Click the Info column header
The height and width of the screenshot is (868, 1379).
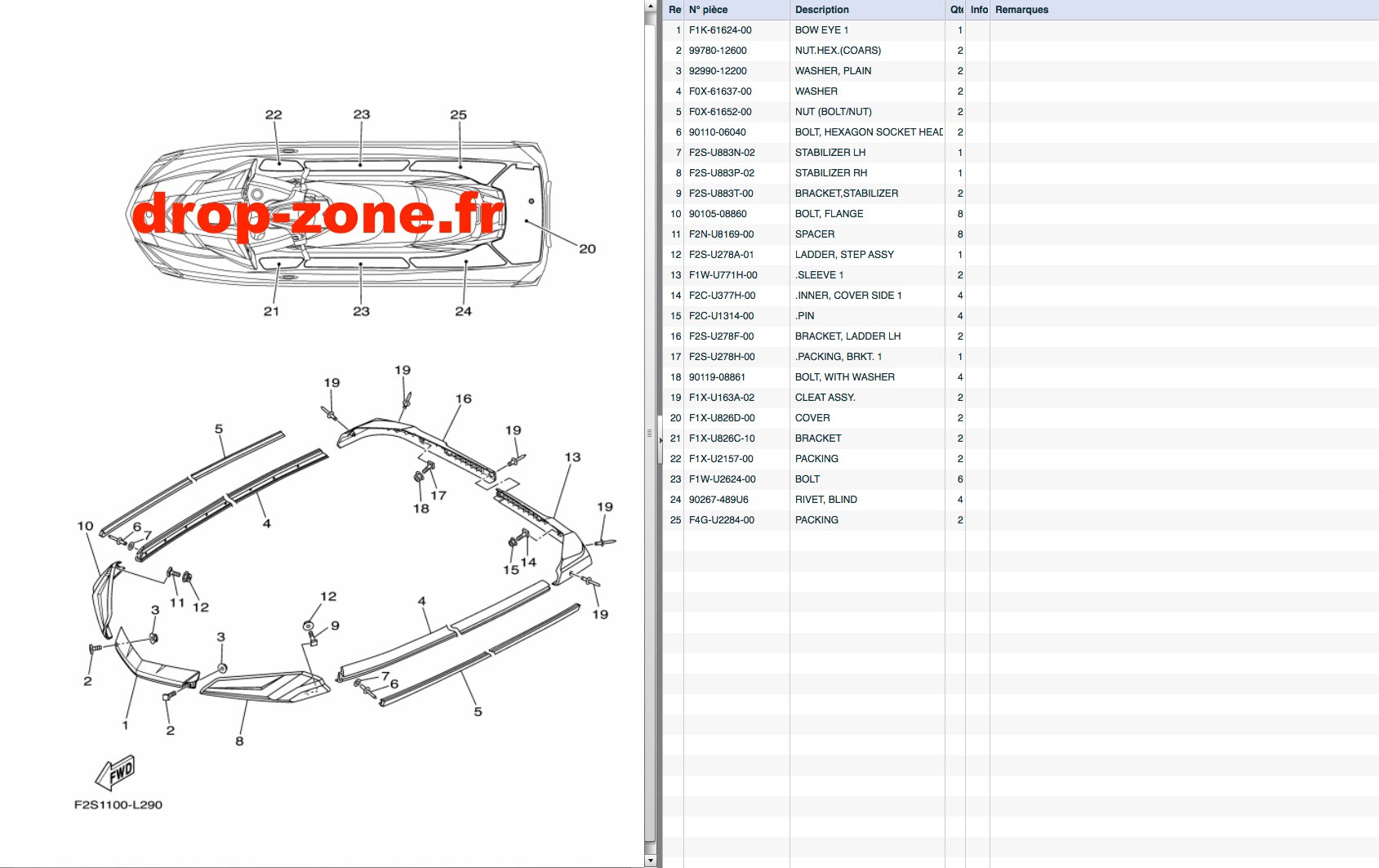(x=978, y=10)
